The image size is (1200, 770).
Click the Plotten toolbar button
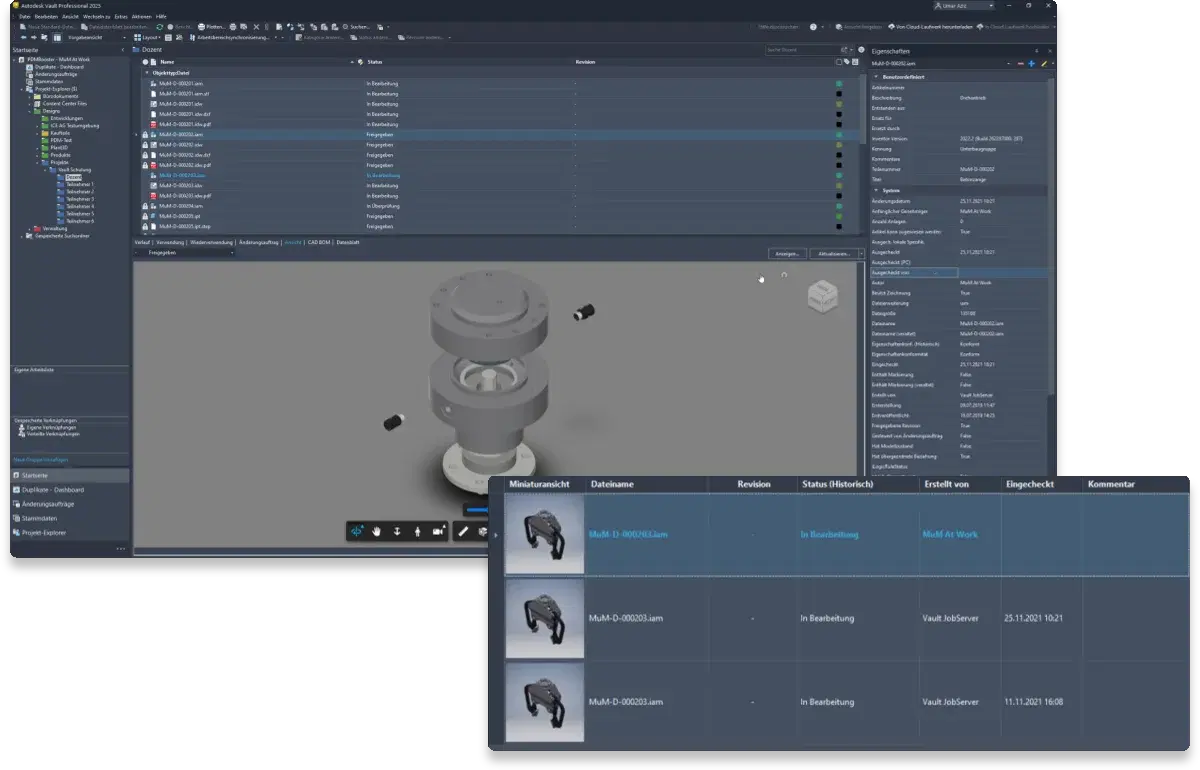[211, 27]
